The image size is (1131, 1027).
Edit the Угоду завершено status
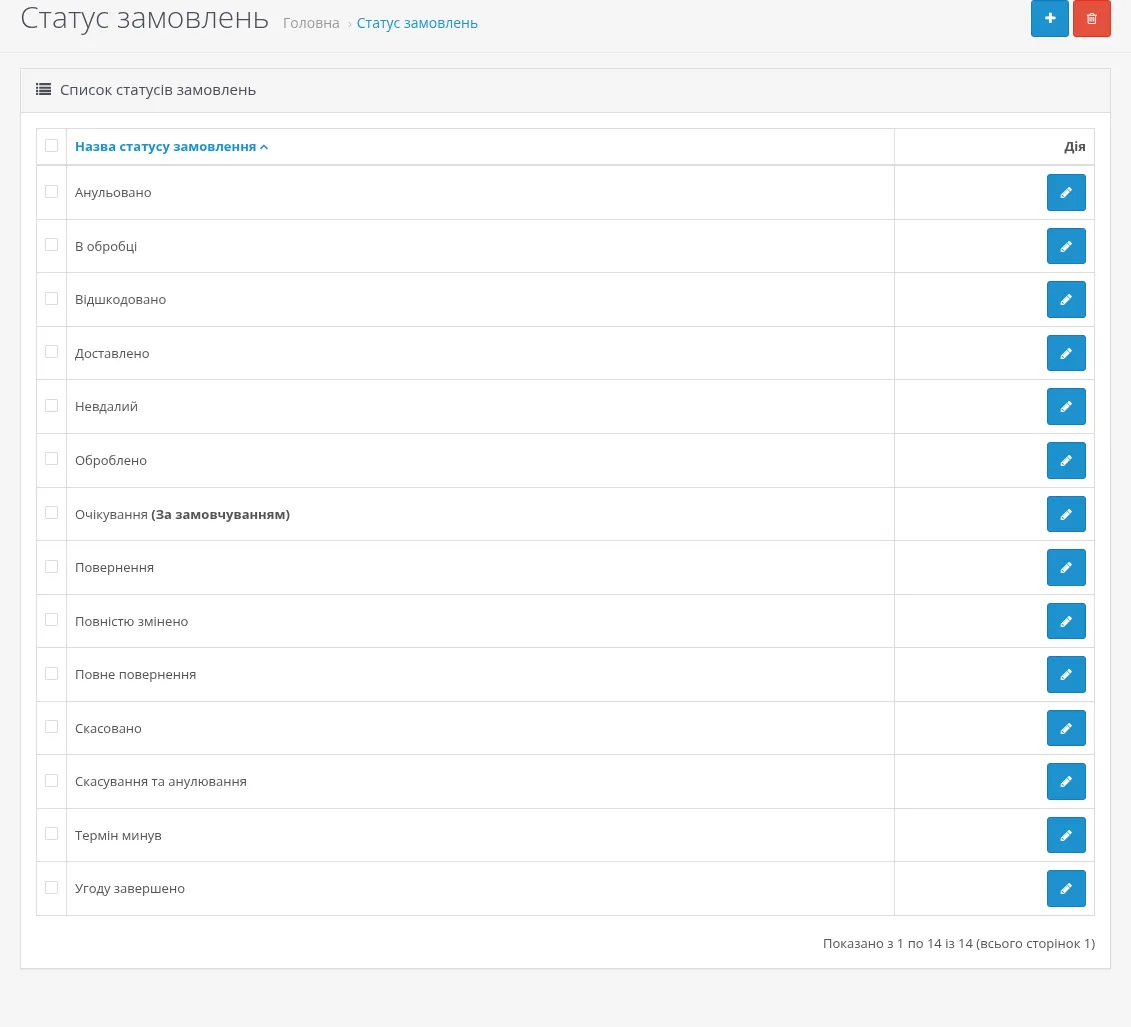[1066, 889]
